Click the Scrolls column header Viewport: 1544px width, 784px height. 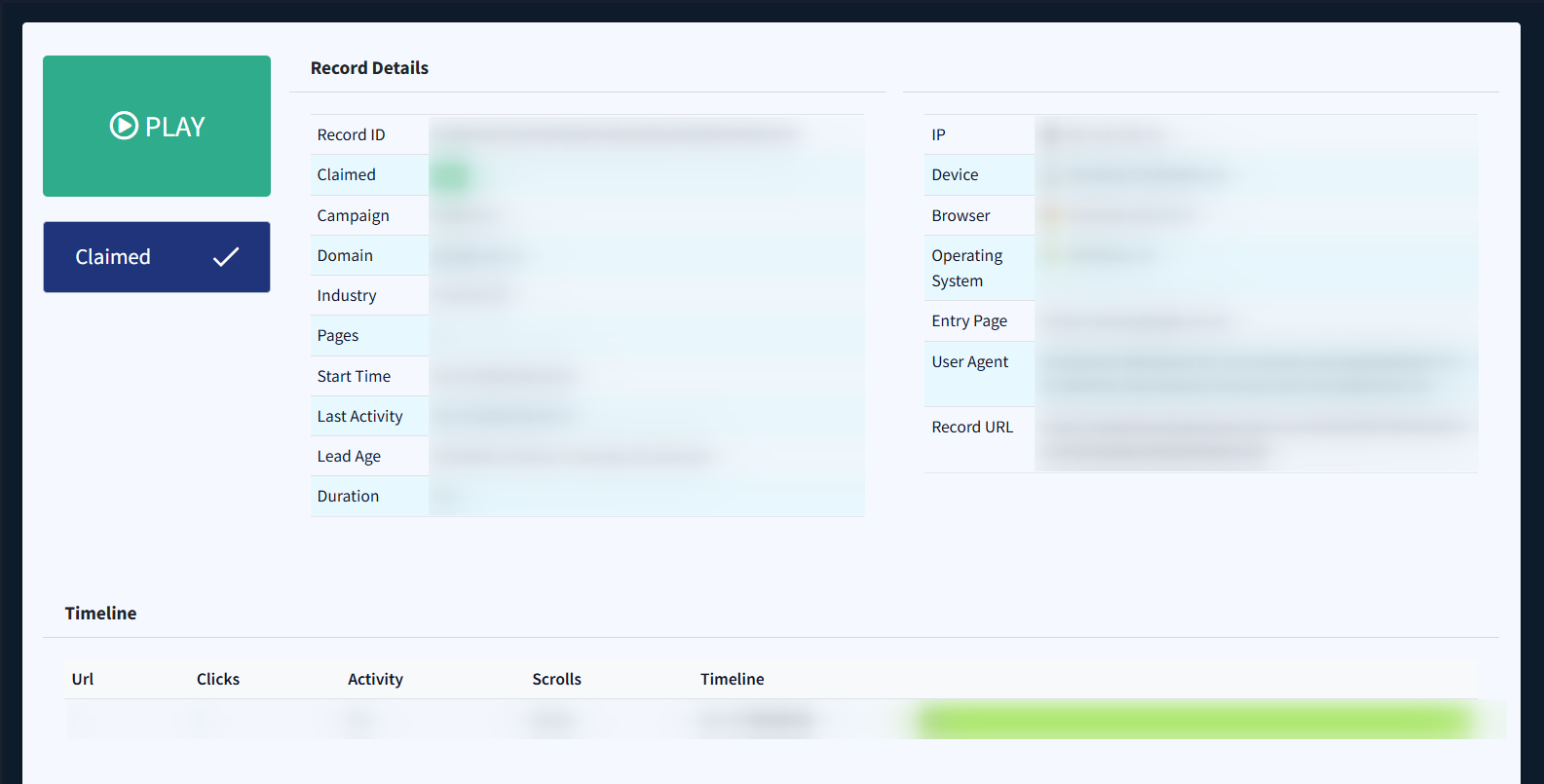coord(556,679)
